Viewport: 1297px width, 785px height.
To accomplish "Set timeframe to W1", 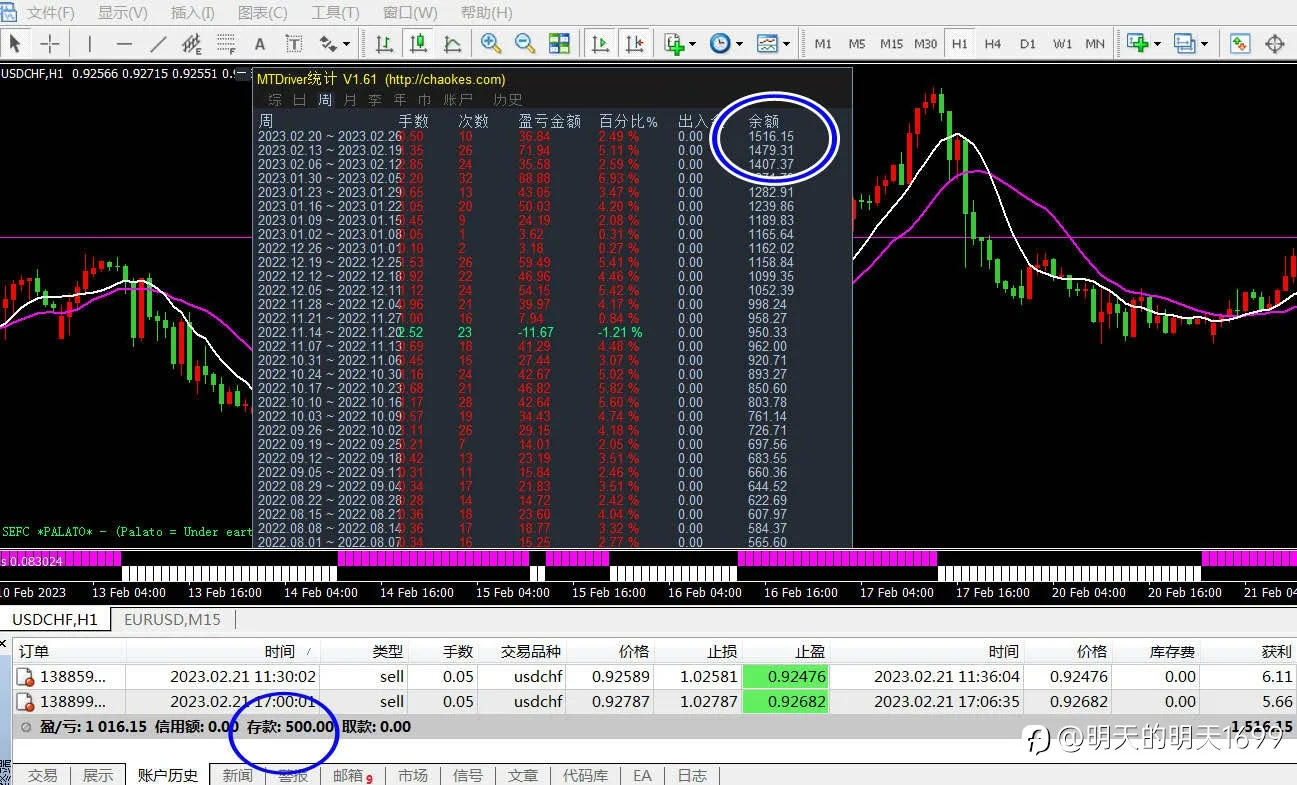I will click(x=1062, y=44).
